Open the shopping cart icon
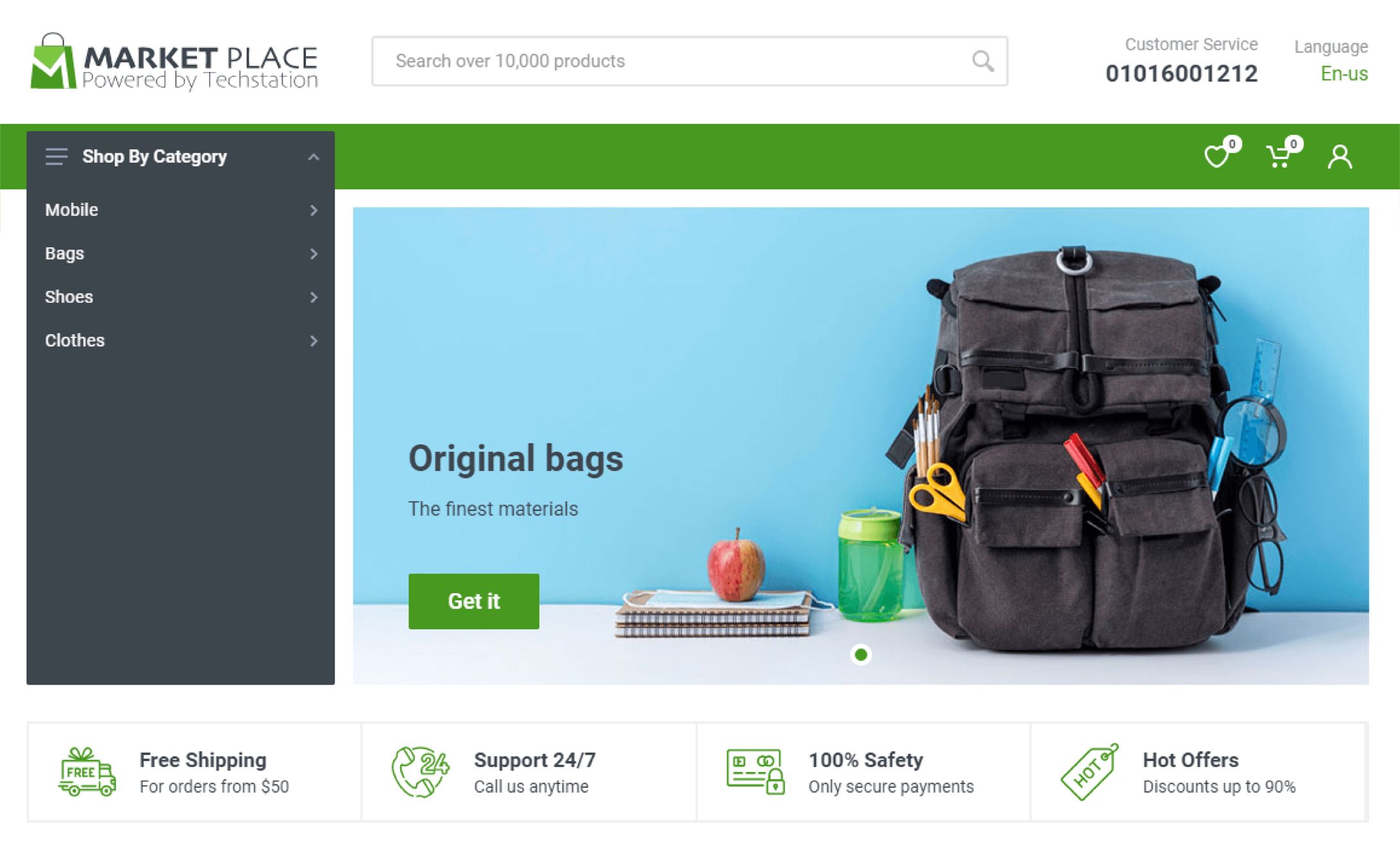This screenshot has height=862, width=1400. click(x=1279, y=156)
